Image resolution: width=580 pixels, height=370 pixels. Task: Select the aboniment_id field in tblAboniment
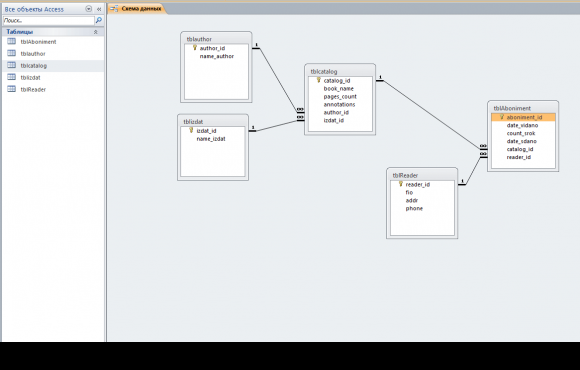click(x=523, y=117)
